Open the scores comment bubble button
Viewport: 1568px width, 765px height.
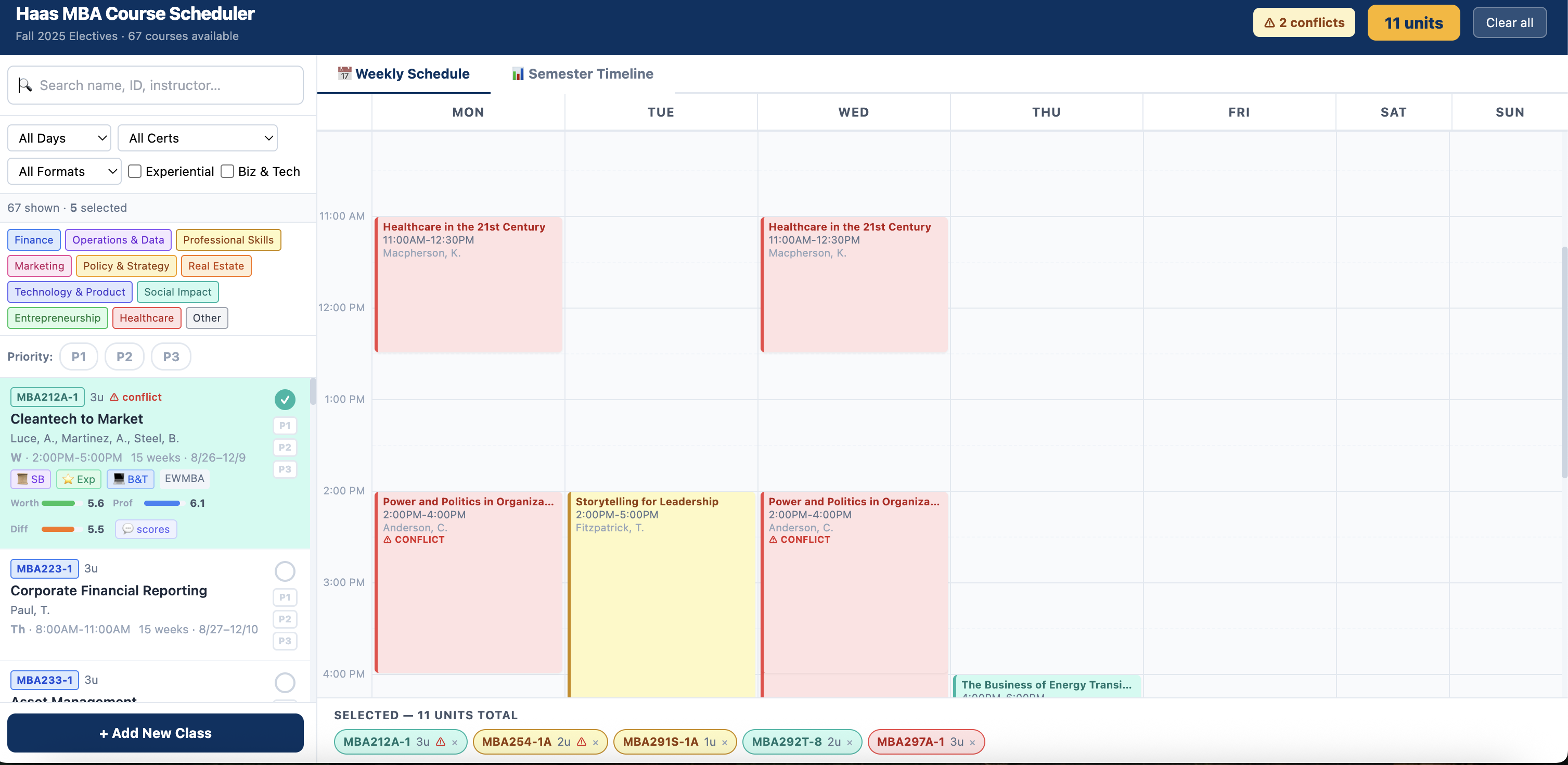(x=146, y=529)
